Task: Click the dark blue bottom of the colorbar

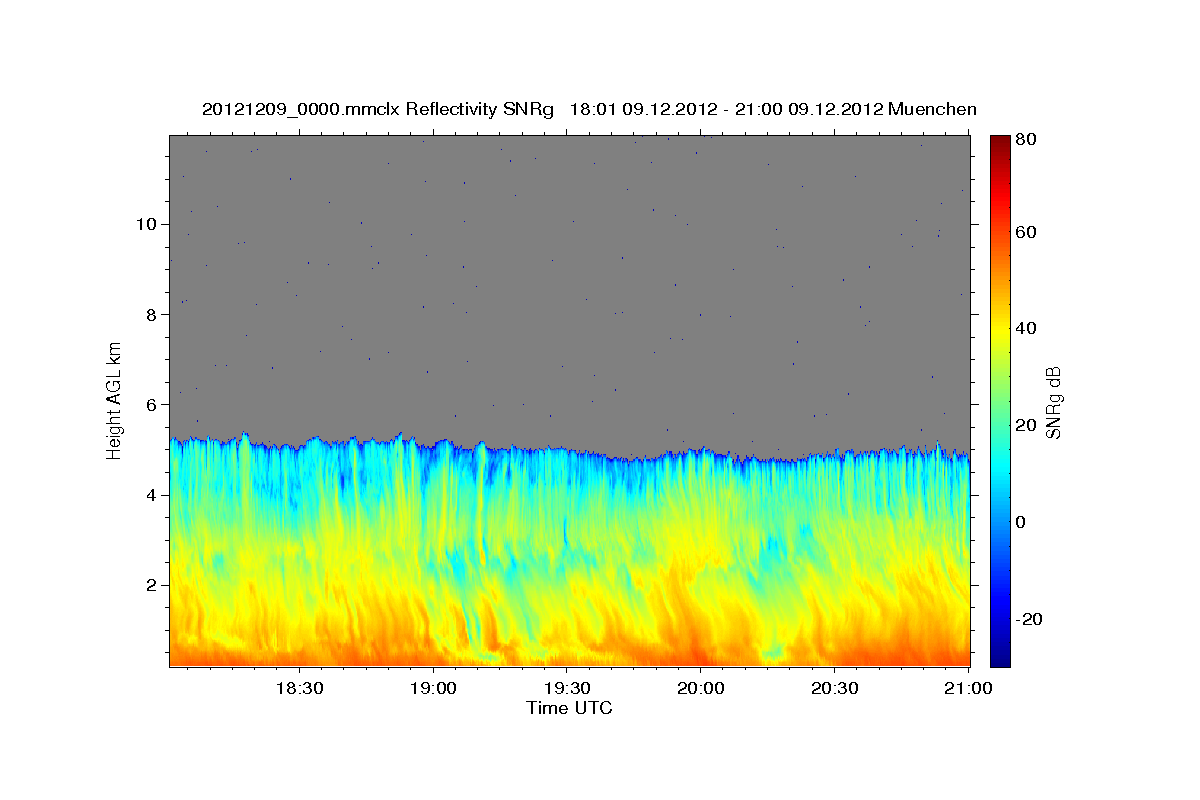Action: (x=1000, y=656)
